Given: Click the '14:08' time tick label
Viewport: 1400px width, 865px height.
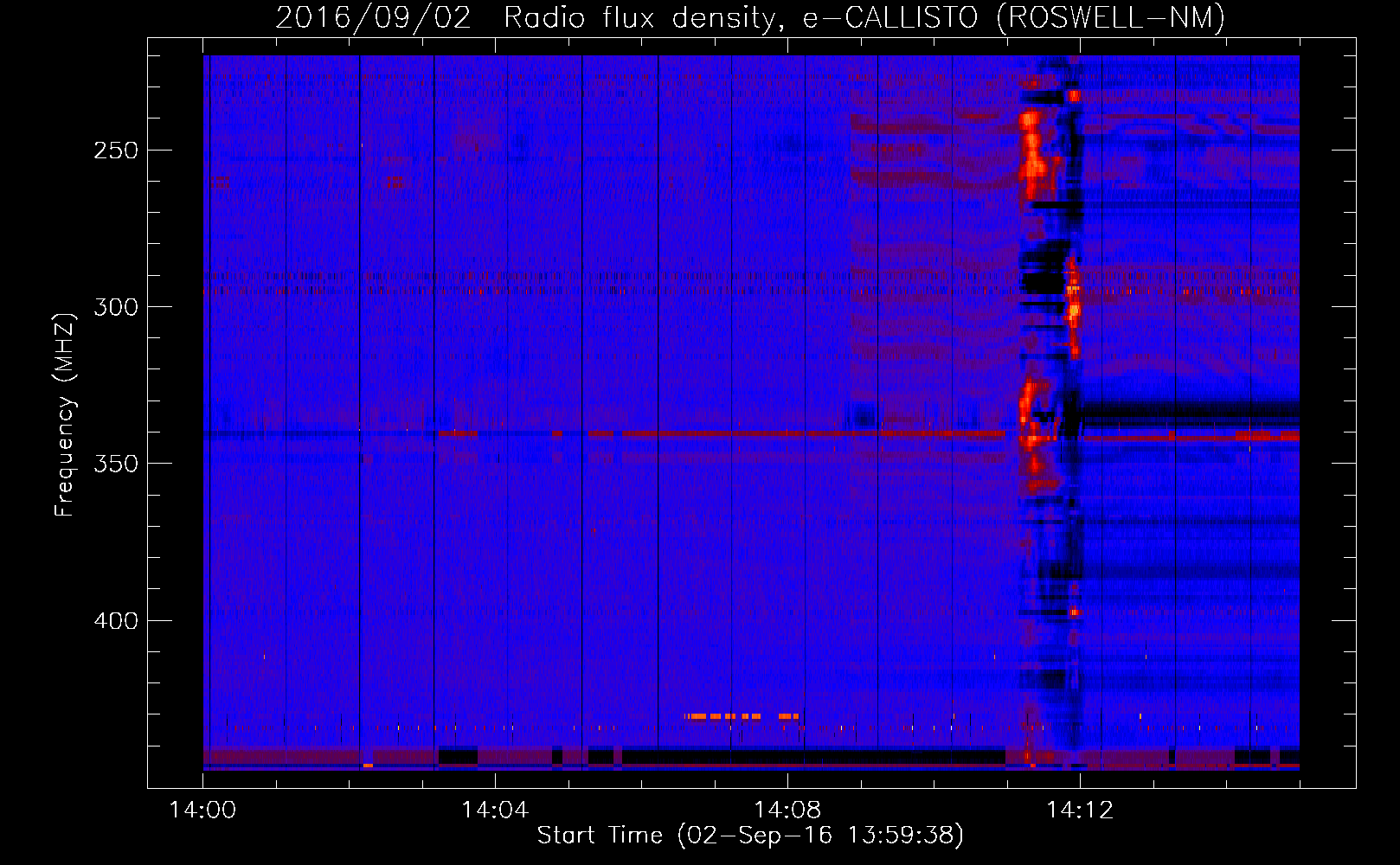Looking at the screenshot, I should (787, 811).
